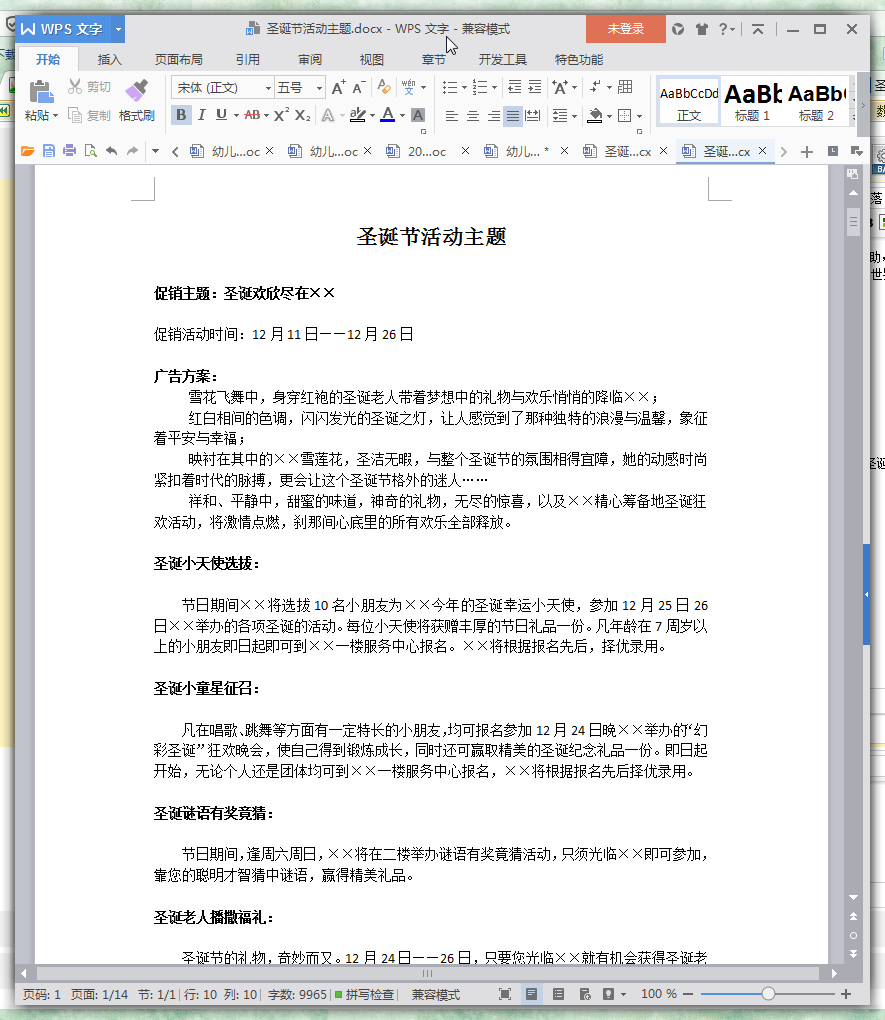Toggle page layout view in status bar
The height and width of the screenshot is (1020, 885).
coord(532,994)
